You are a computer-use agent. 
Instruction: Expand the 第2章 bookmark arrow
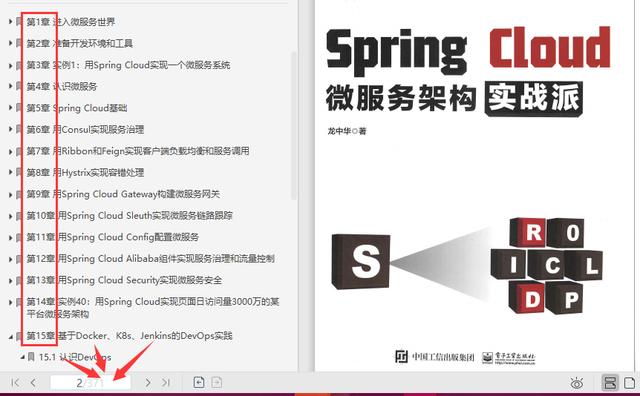tap(11, 43)
